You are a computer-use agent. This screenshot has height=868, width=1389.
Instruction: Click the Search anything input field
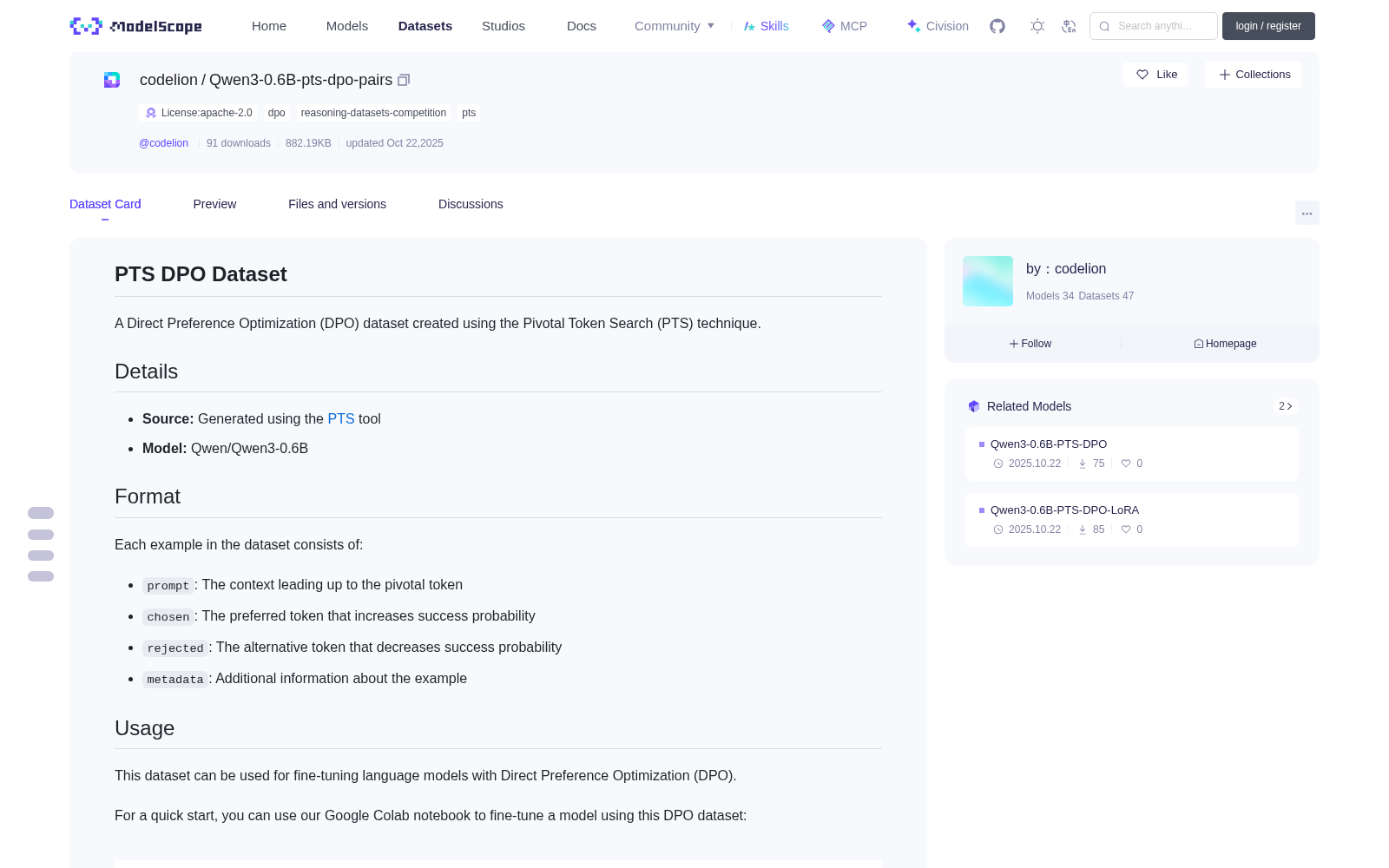(x=1154, y=26)
